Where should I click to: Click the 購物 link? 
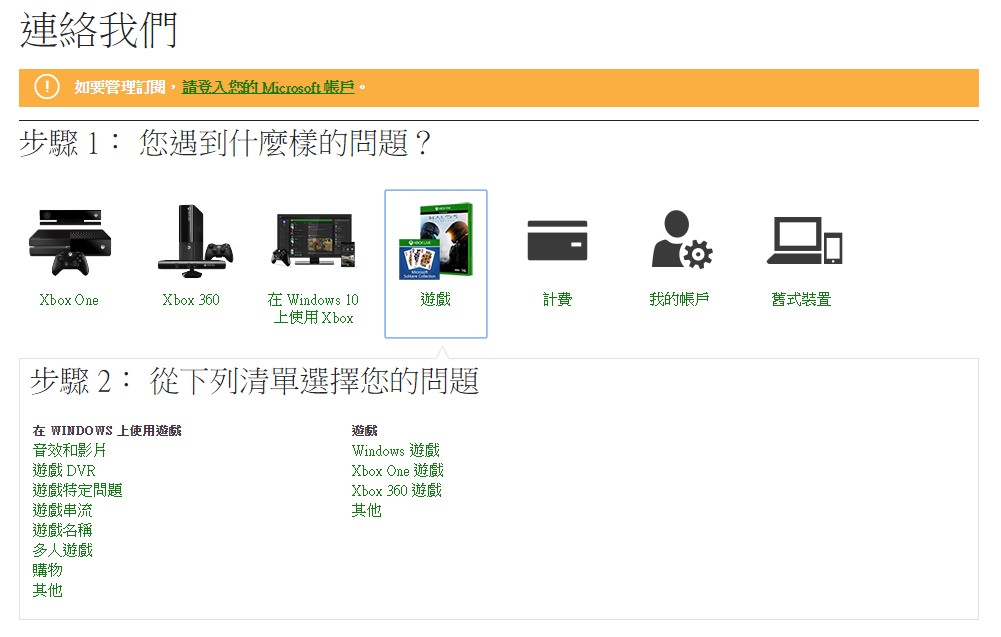[x=47, y=571]
